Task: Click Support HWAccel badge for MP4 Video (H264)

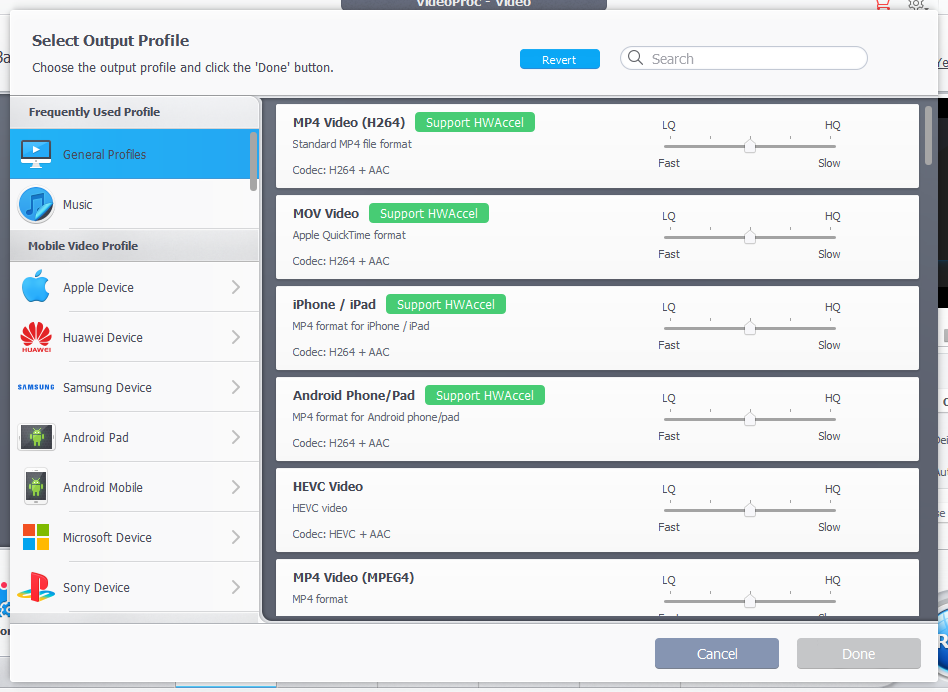Action: click(475, 122)
